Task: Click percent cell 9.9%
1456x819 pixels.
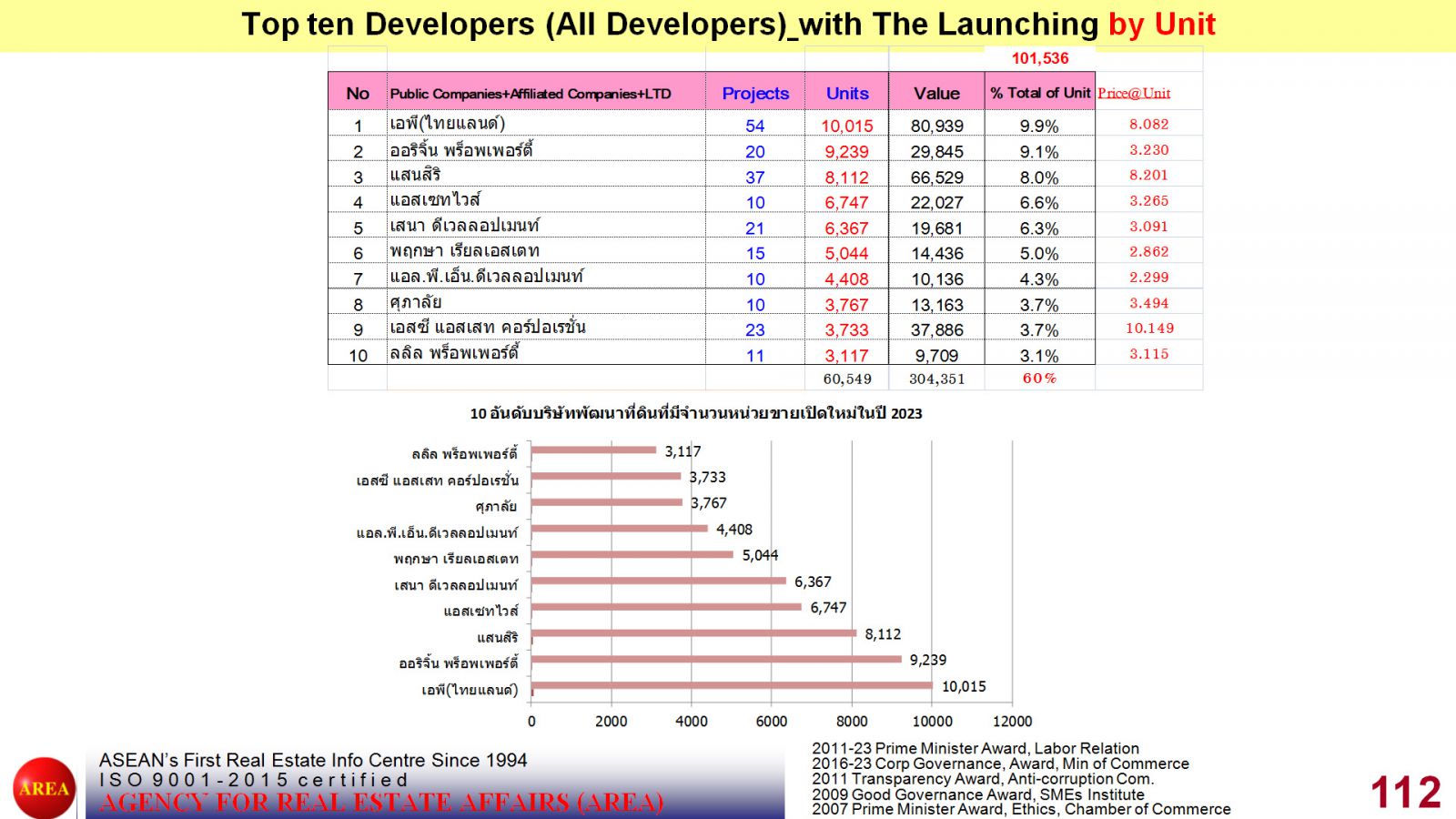Action: (1039, 126)
